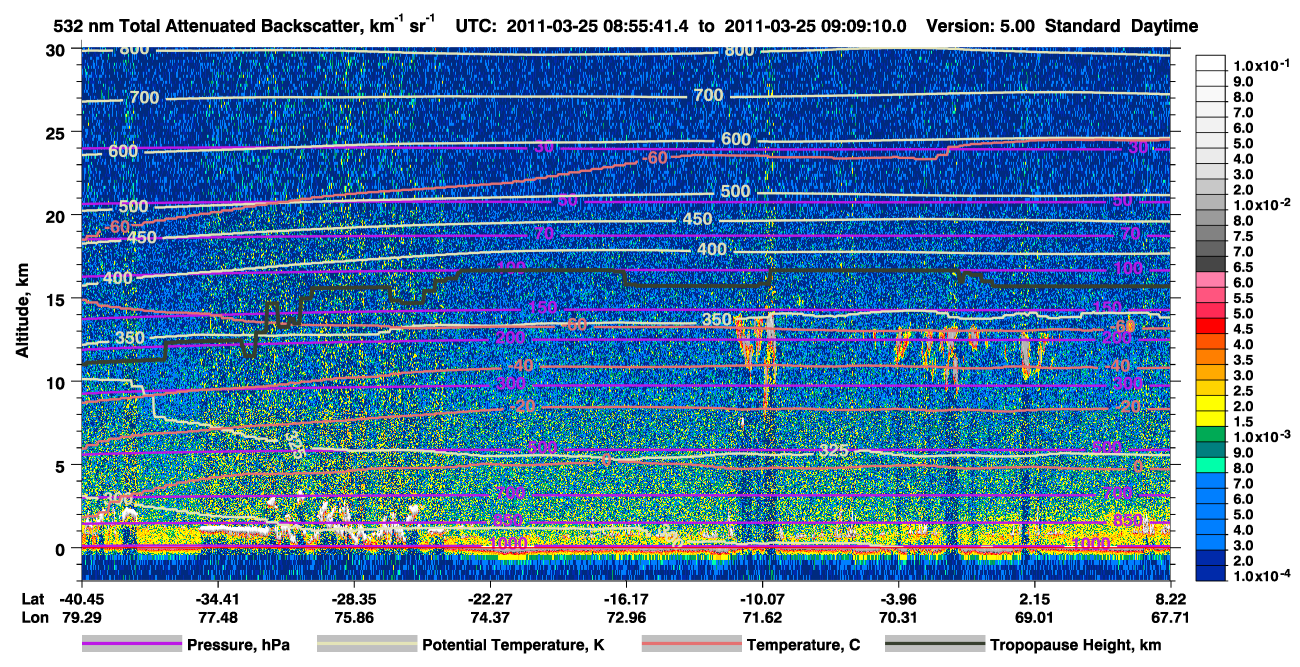Click the colorbar label 3.5
Viewport: 1300px width, 667px height.
[1242, 360]
